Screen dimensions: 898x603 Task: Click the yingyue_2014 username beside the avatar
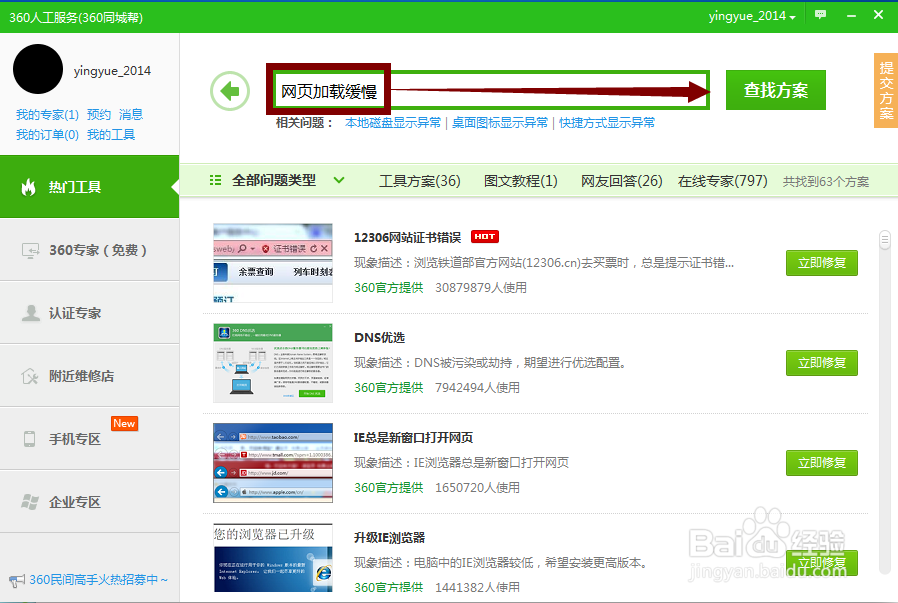pyautogui.click(x=112, y=70)
